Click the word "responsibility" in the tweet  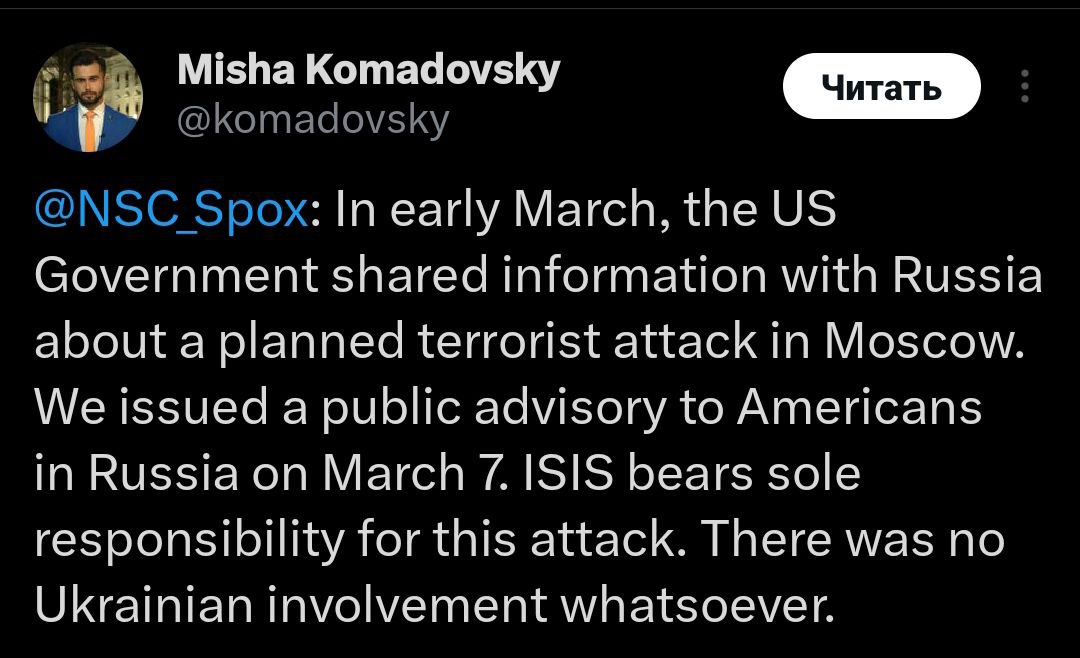174,539
